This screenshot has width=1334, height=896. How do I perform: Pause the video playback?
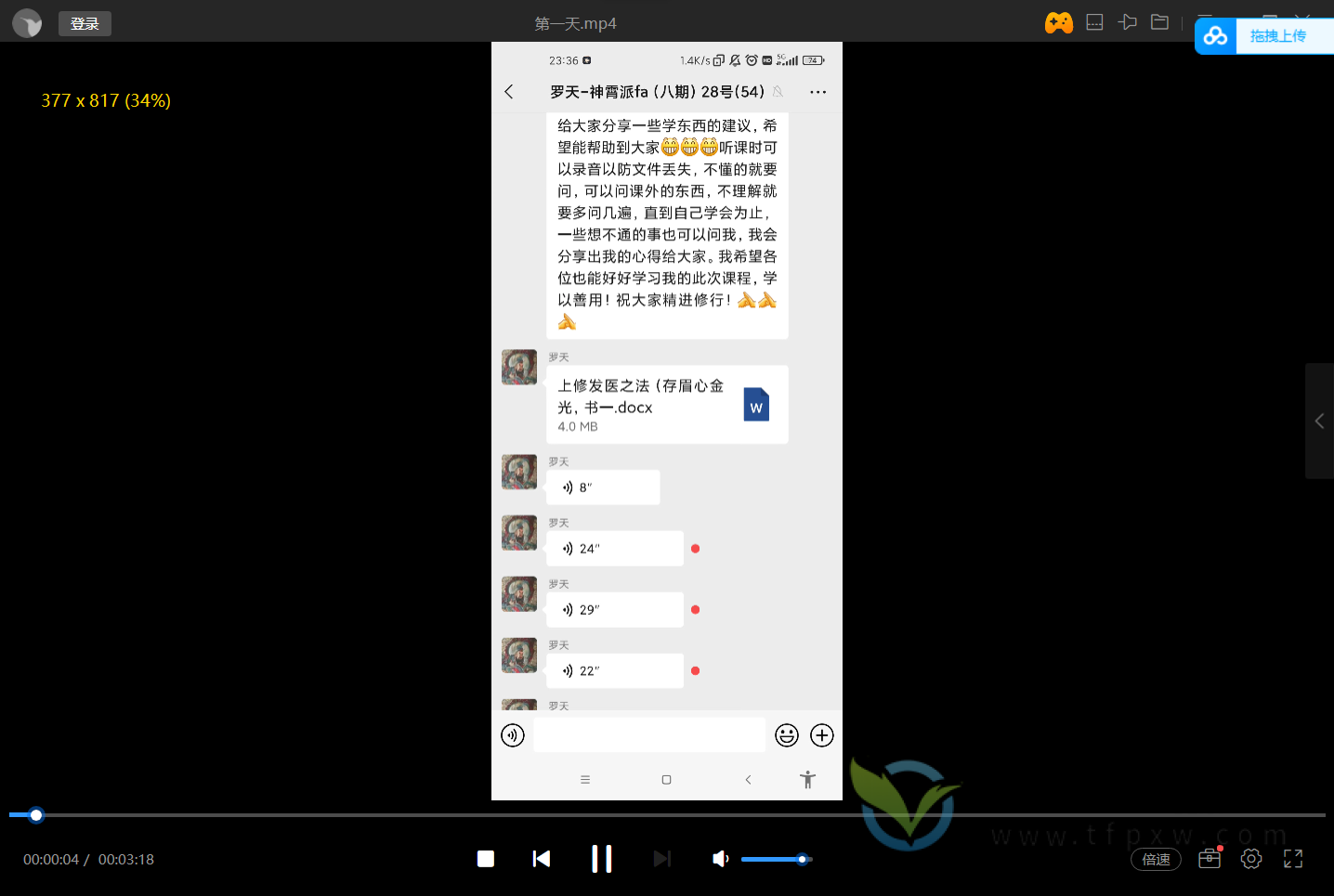click(x=601, y=859)
